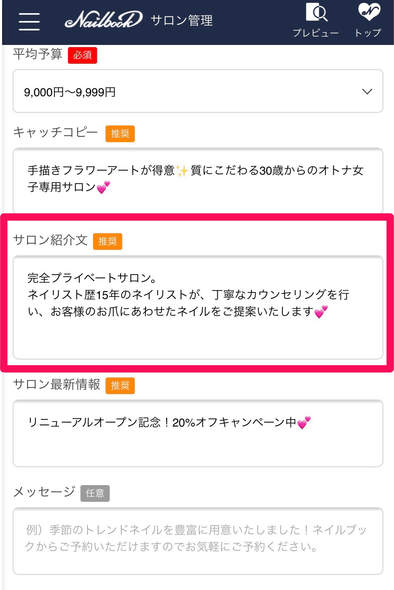Click the サロン最新情報 field label
This screenshot has height=590, width=394.
[x=56, y=384]
